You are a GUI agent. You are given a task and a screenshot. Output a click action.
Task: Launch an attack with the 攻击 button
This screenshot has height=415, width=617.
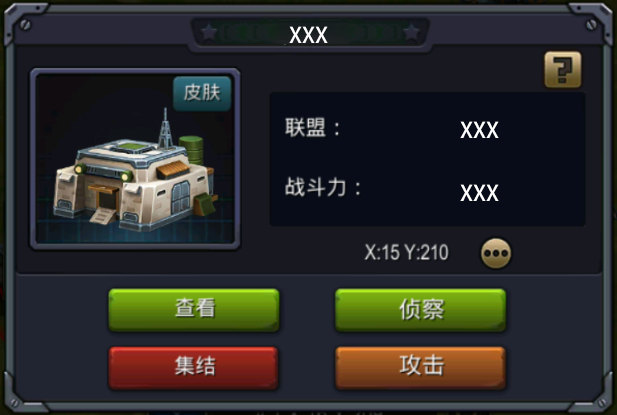(x=420, y=368)
